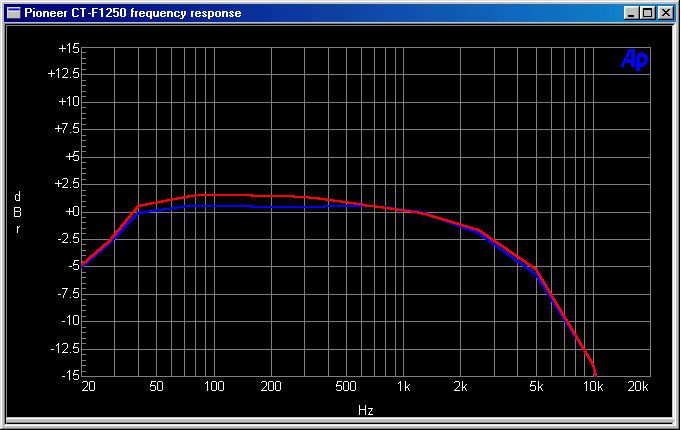Minimize the frequency response window
Screen dimensions: 681x430
point(631,13)
